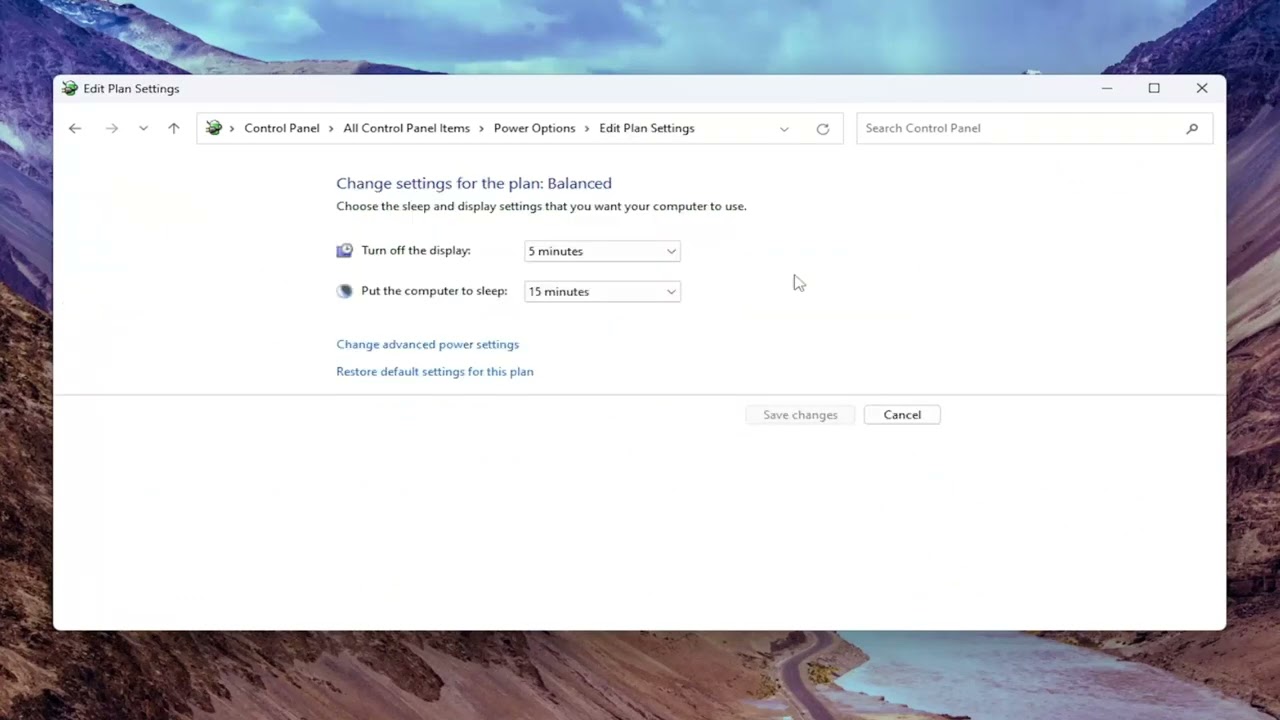Screen dimensions: 1280x720
Task: Open the address bar history dropdown
Action: 784,128
